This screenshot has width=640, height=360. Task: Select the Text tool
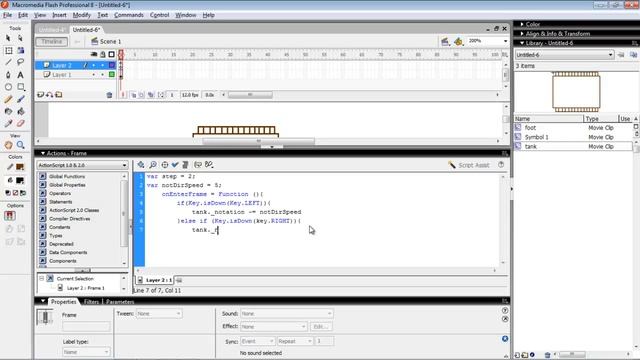click(x=20, y=75)
